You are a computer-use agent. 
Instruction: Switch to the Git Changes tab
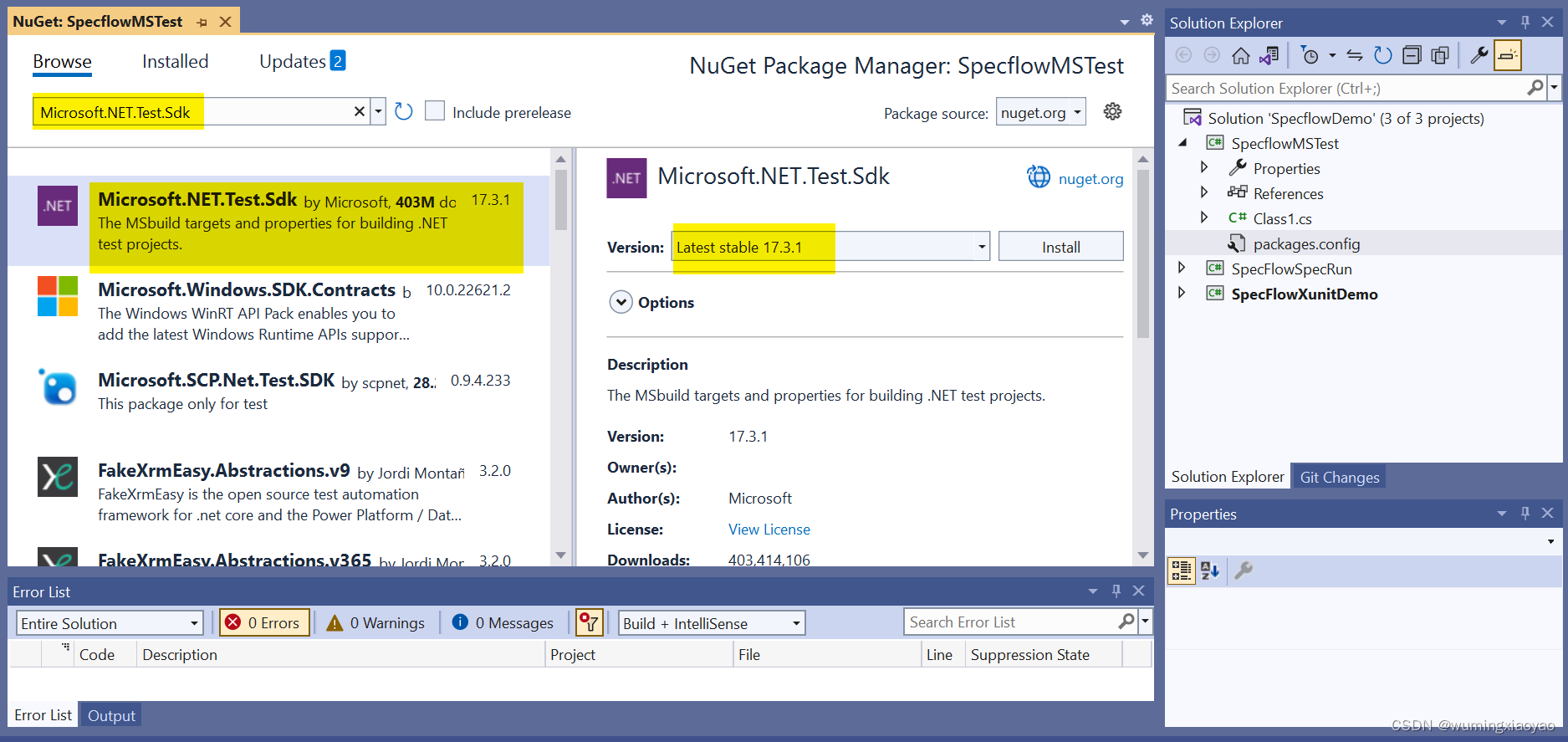point(1339,477)
